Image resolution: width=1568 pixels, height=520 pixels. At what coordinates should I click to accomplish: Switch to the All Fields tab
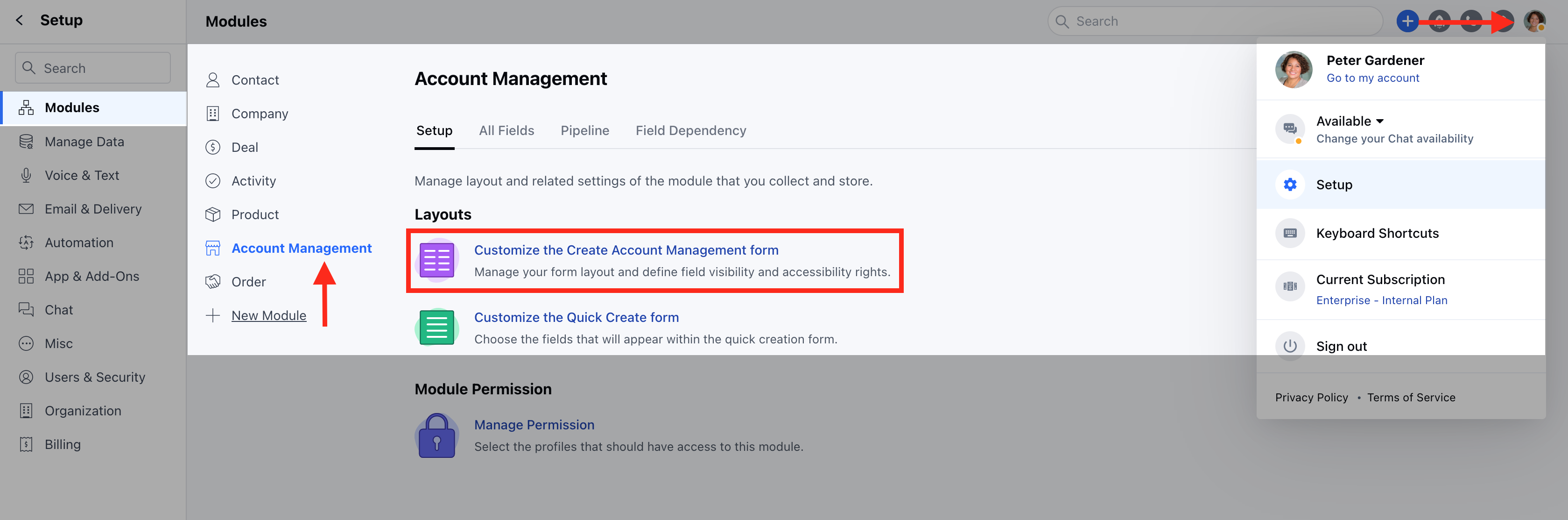tap(506, 130)
